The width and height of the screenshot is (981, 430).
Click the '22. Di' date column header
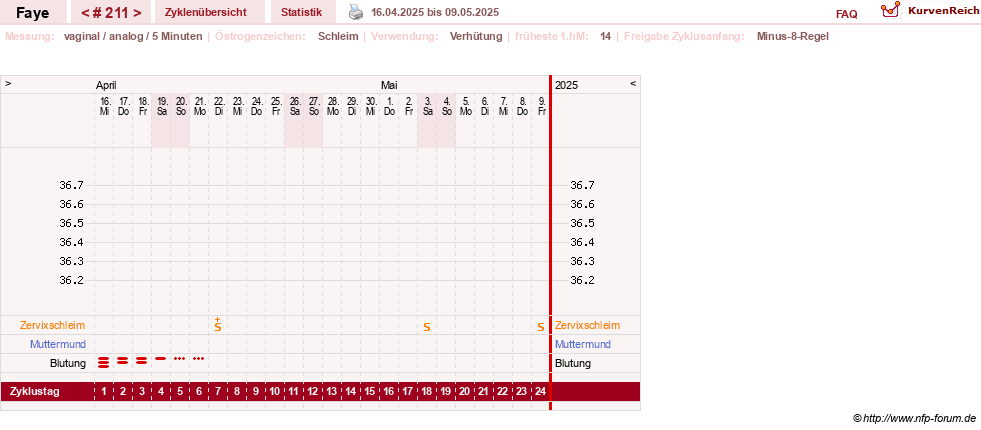(218, 106)
